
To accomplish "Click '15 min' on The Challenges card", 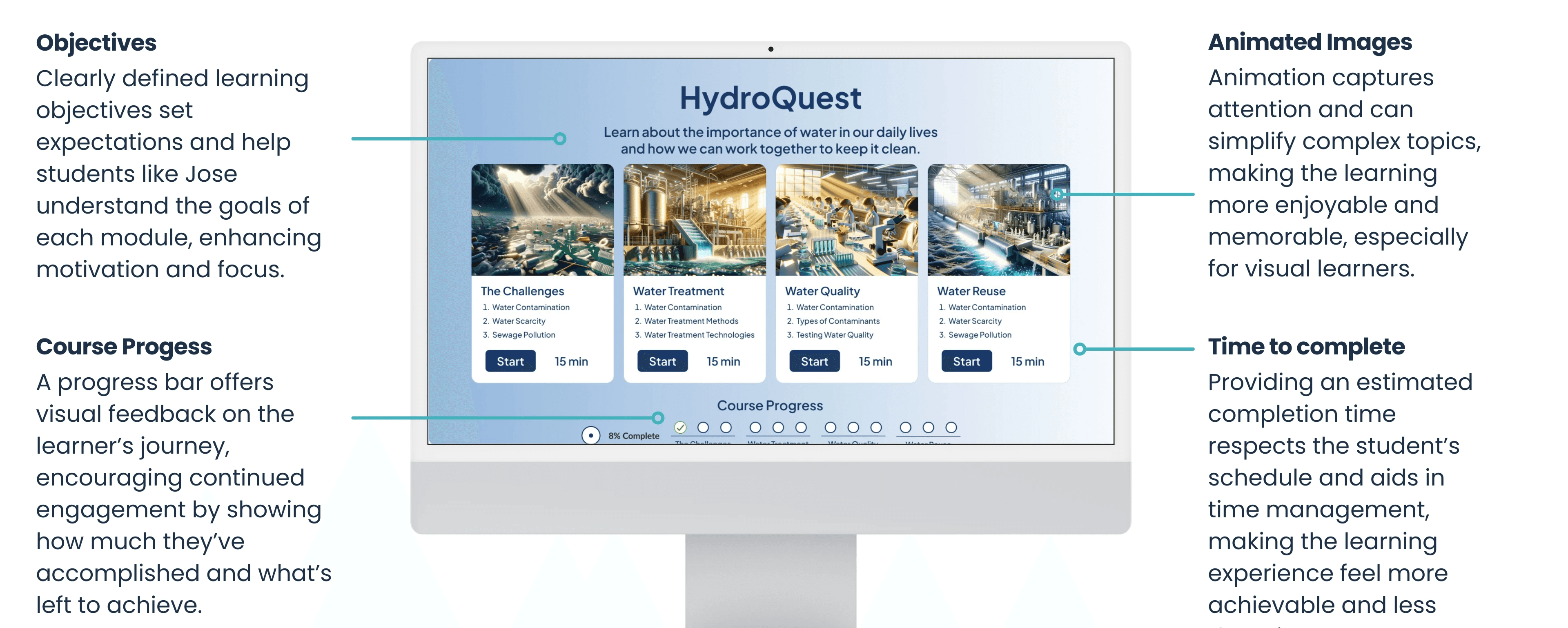I will click(x=571, y=361).
